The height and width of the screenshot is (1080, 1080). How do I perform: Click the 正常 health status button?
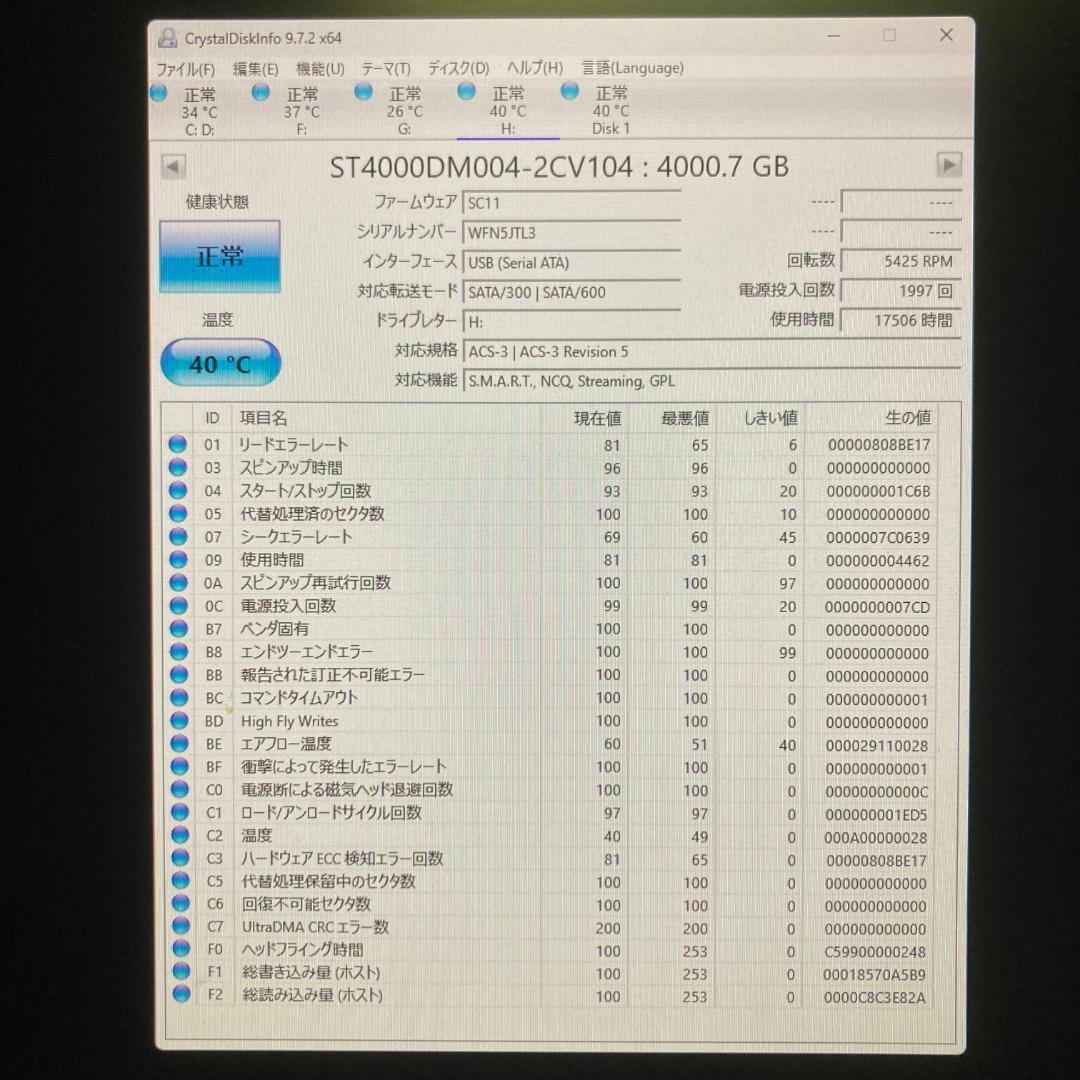pyautogui.click(x=220, y=257)
